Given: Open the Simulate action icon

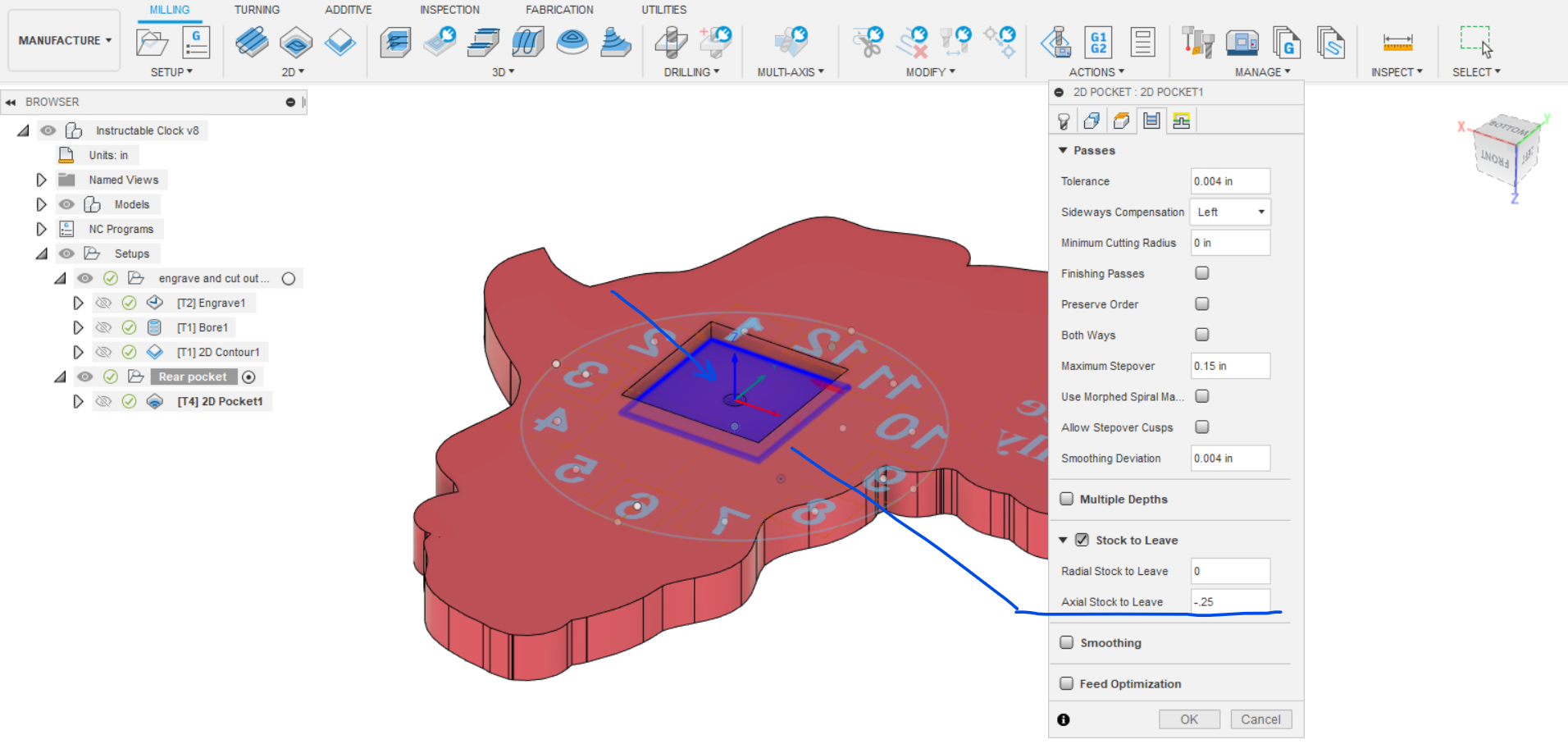Looking at the screenshot, I should point(1056,42).
